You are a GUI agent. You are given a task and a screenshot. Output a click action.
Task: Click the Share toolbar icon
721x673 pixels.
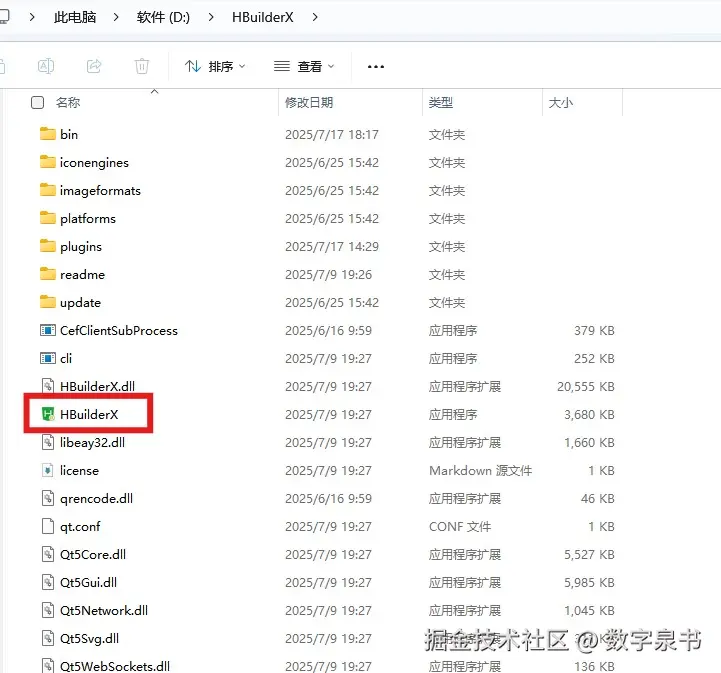94,66
